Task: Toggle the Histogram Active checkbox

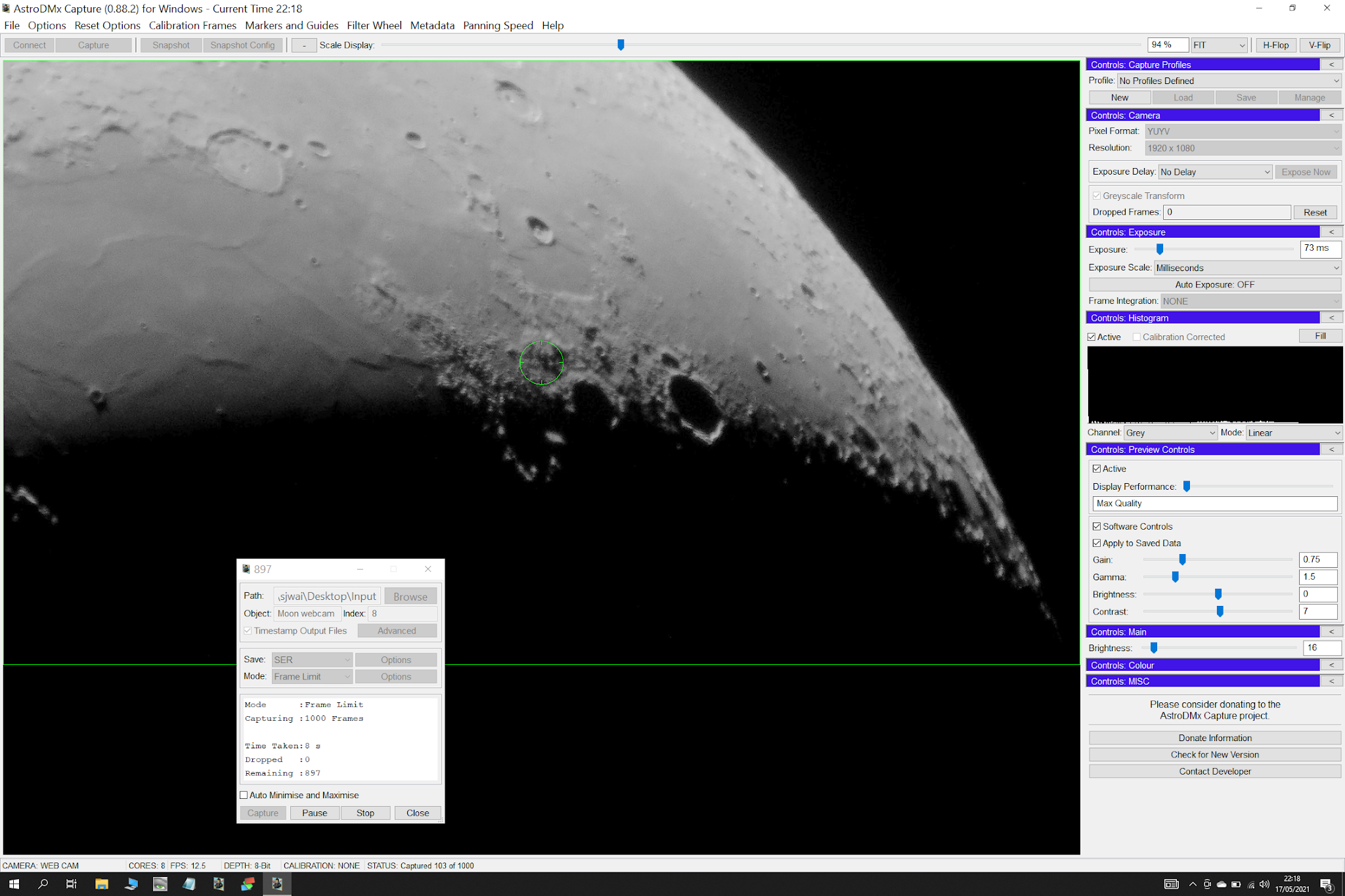Action: pyautogui.click(x=1092, y=337)
